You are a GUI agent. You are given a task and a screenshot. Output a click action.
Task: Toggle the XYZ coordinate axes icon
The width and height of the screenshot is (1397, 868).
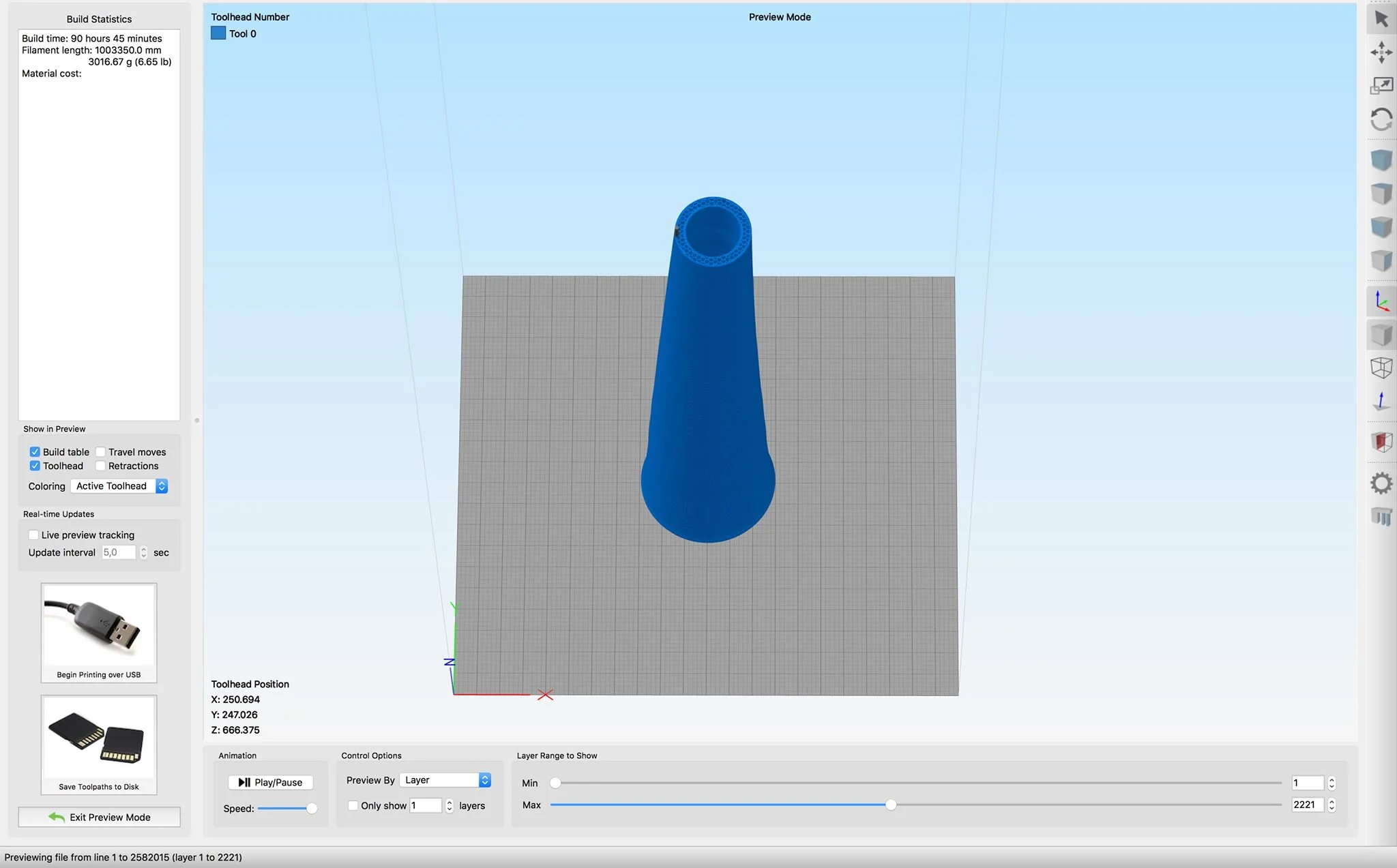(1381, 301)
